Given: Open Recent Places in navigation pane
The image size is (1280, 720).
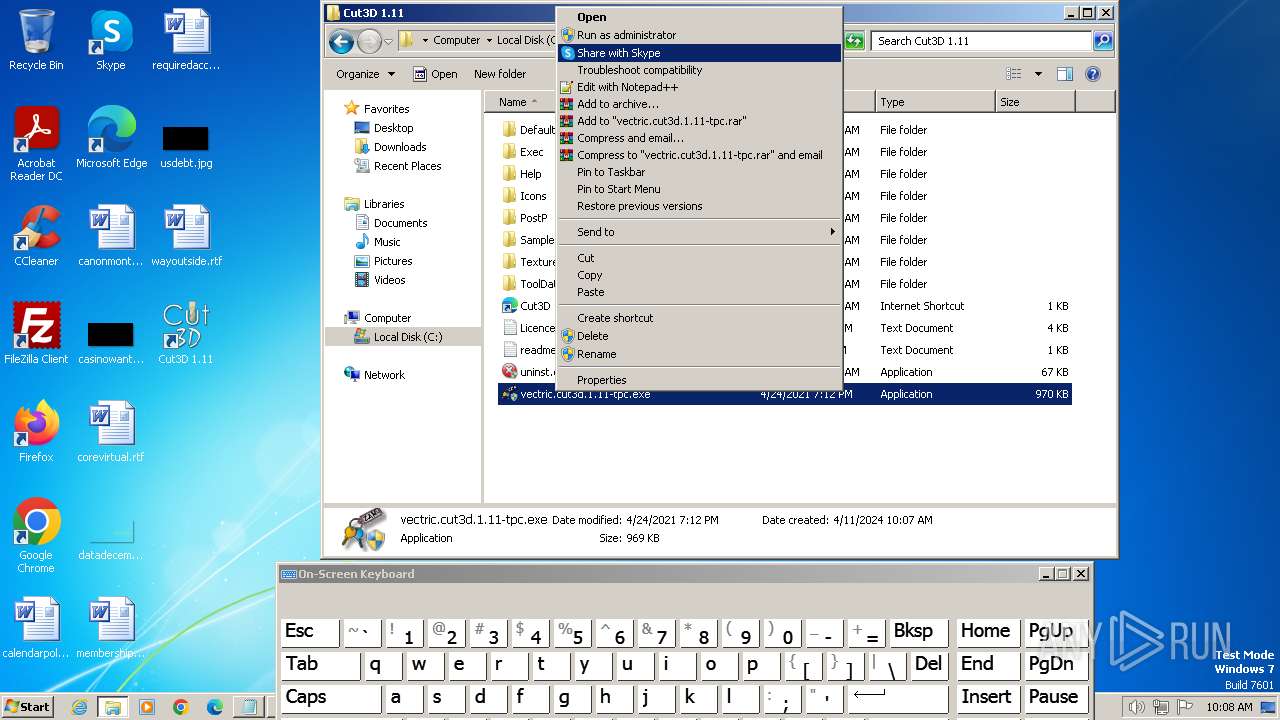Looking at the screenshot, I should pos(407,166).
